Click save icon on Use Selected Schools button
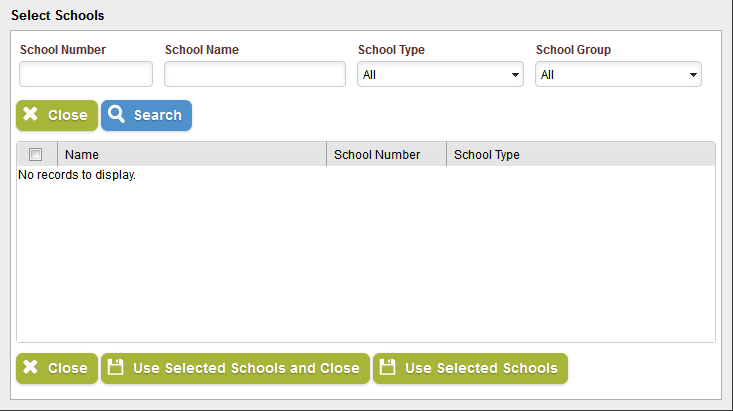The width and height of the screenshot is (733, 411). [388, 368]
